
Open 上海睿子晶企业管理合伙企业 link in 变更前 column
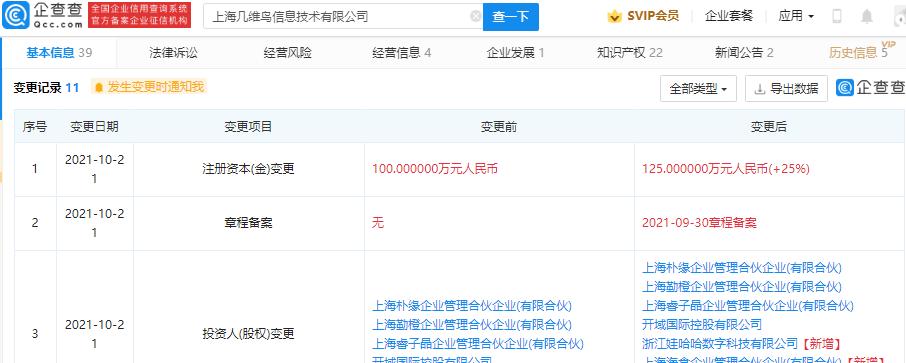pyautogui.click(x=478, y=344)
